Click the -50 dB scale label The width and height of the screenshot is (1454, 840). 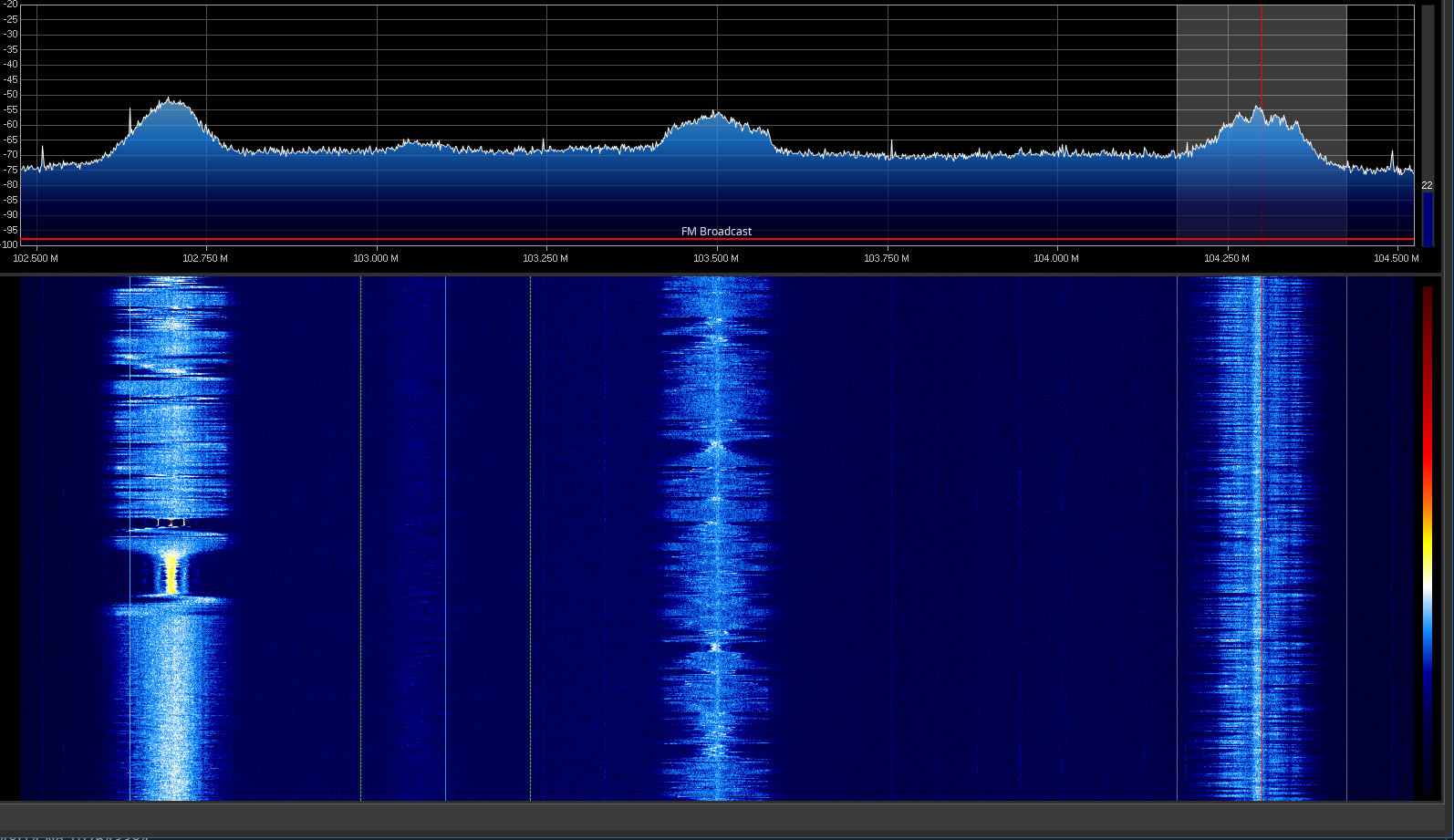click(10, 95)
